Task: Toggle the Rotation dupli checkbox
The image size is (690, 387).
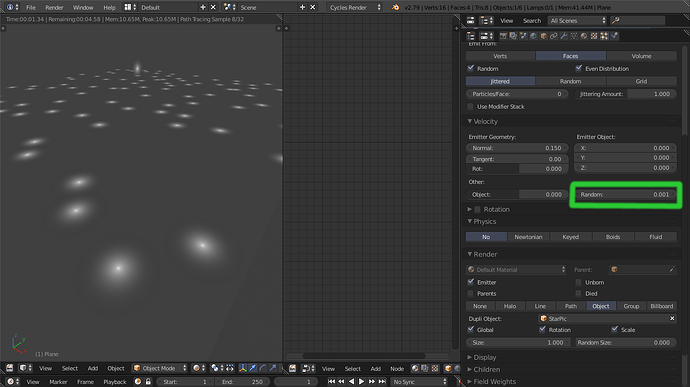Action: point(543,329)
